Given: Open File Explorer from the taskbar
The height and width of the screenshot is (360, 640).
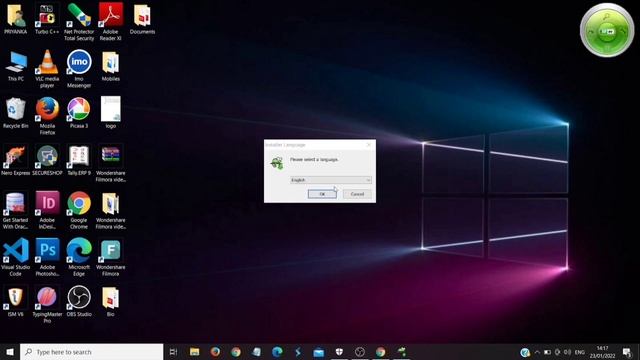Looking at the screenshot, I should point(195,352).
